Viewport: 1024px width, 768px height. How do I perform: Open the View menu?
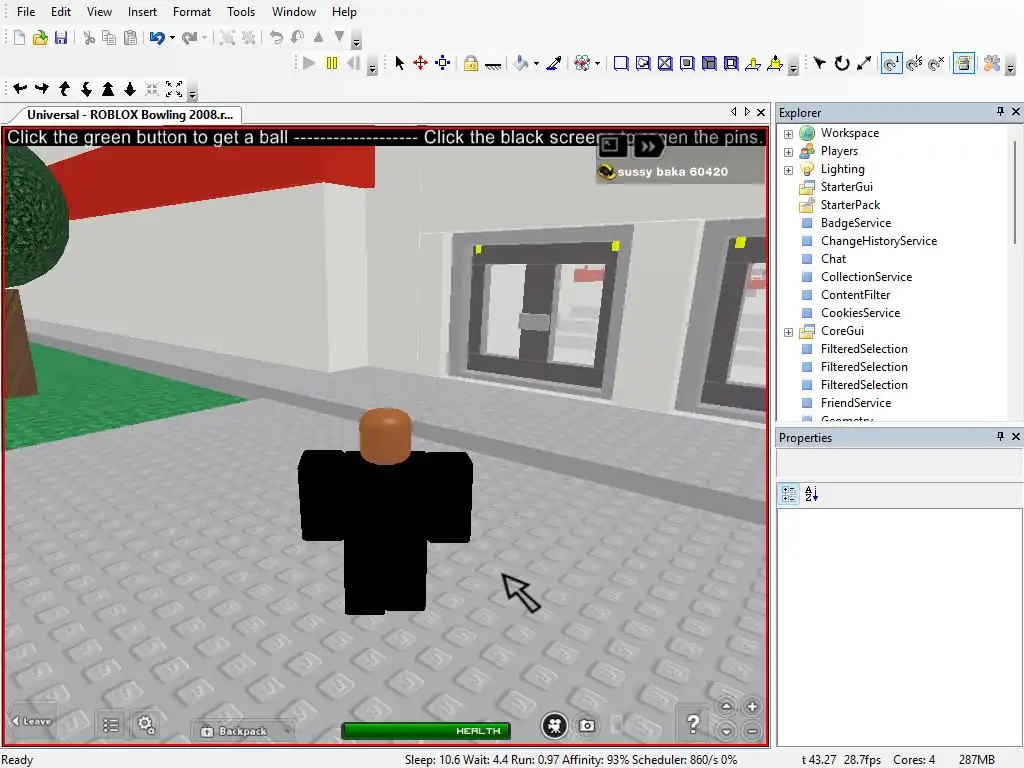click(x=99, y=12)
